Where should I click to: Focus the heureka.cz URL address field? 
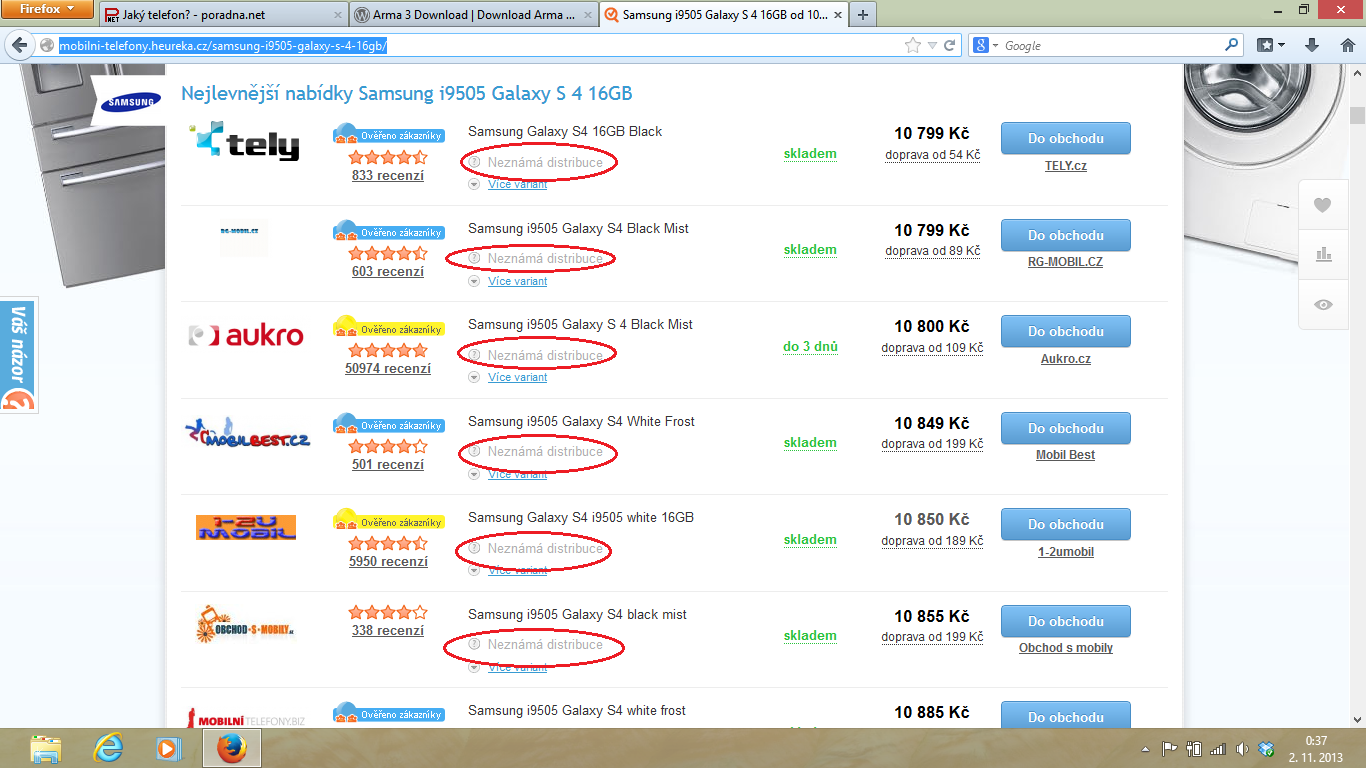pyautogui.click(x=478, y=45)
